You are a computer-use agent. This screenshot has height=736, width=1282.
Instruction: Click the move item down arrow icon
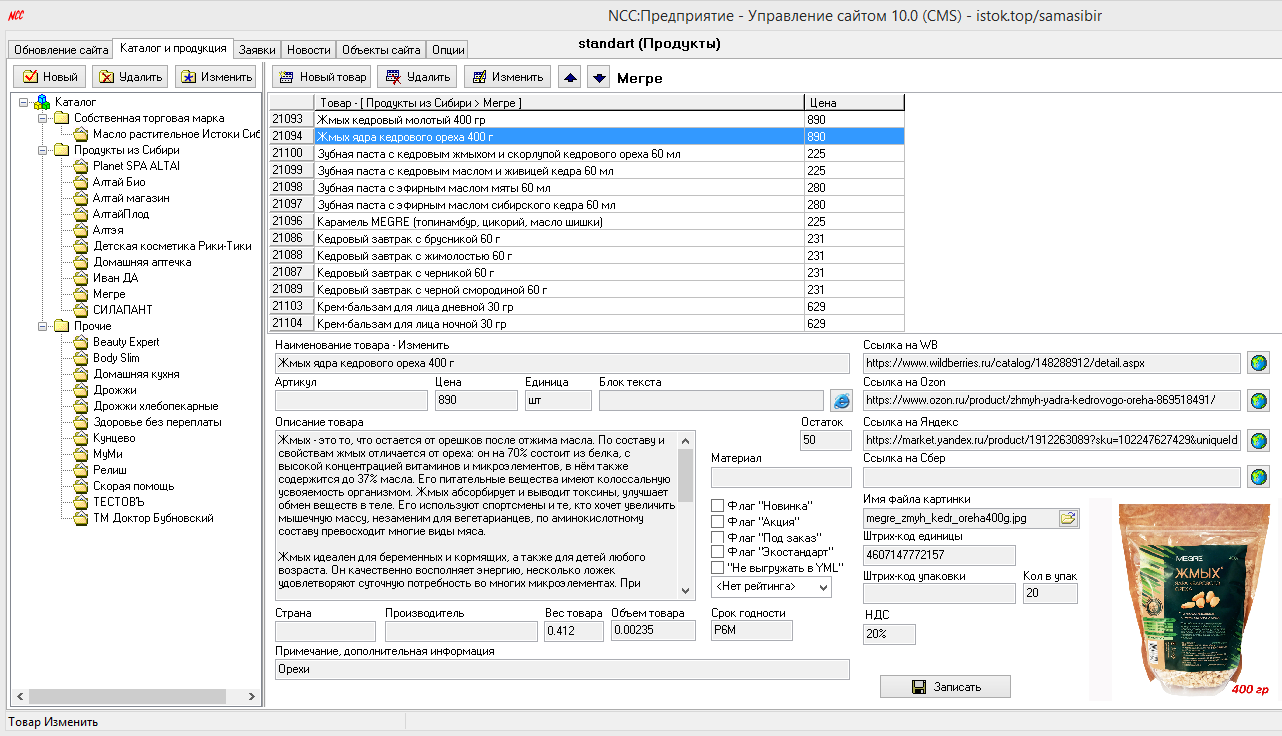(x=598, y=77)
